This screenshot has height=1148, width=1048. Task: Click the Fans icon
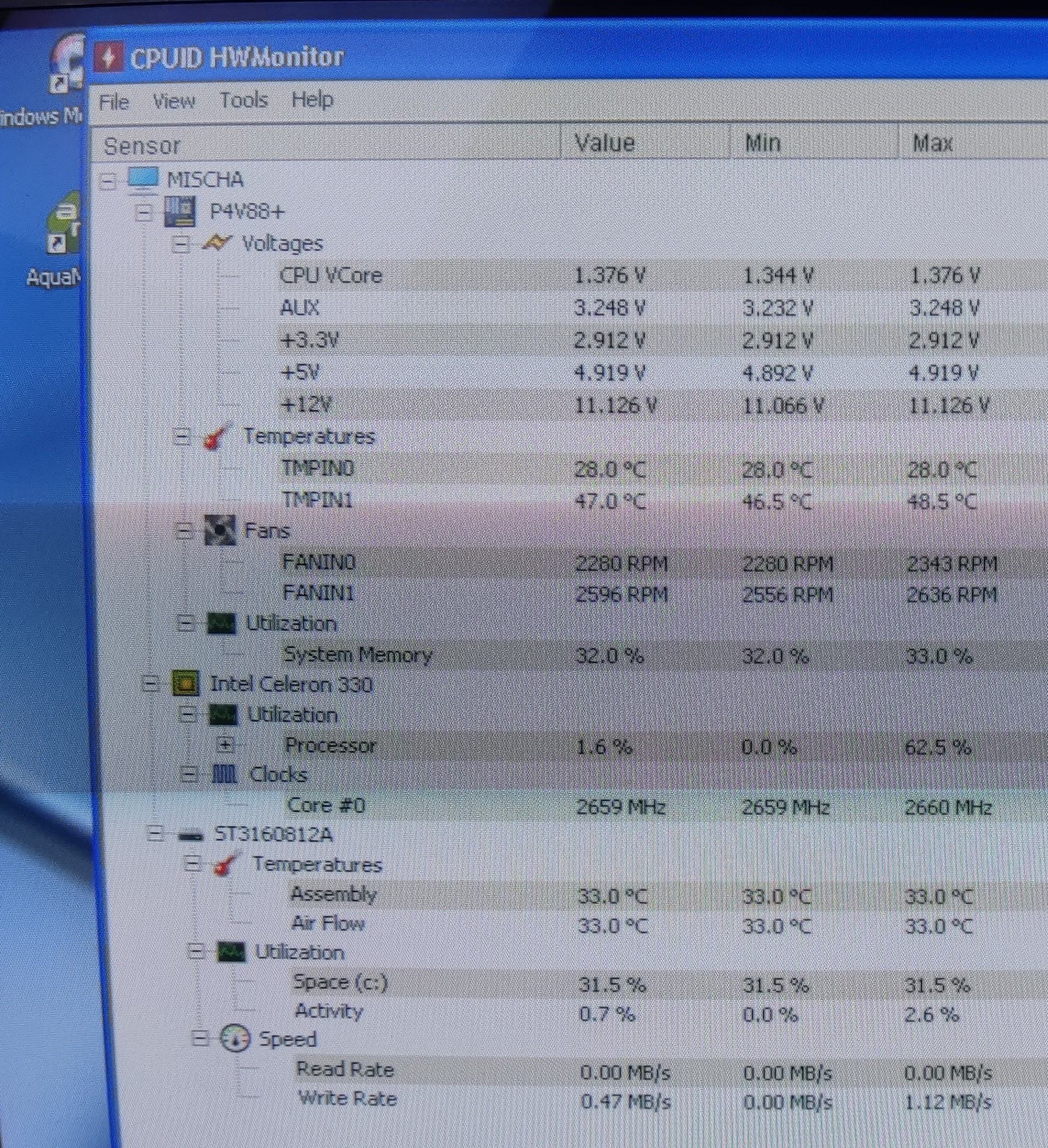(x=220, y=531)
